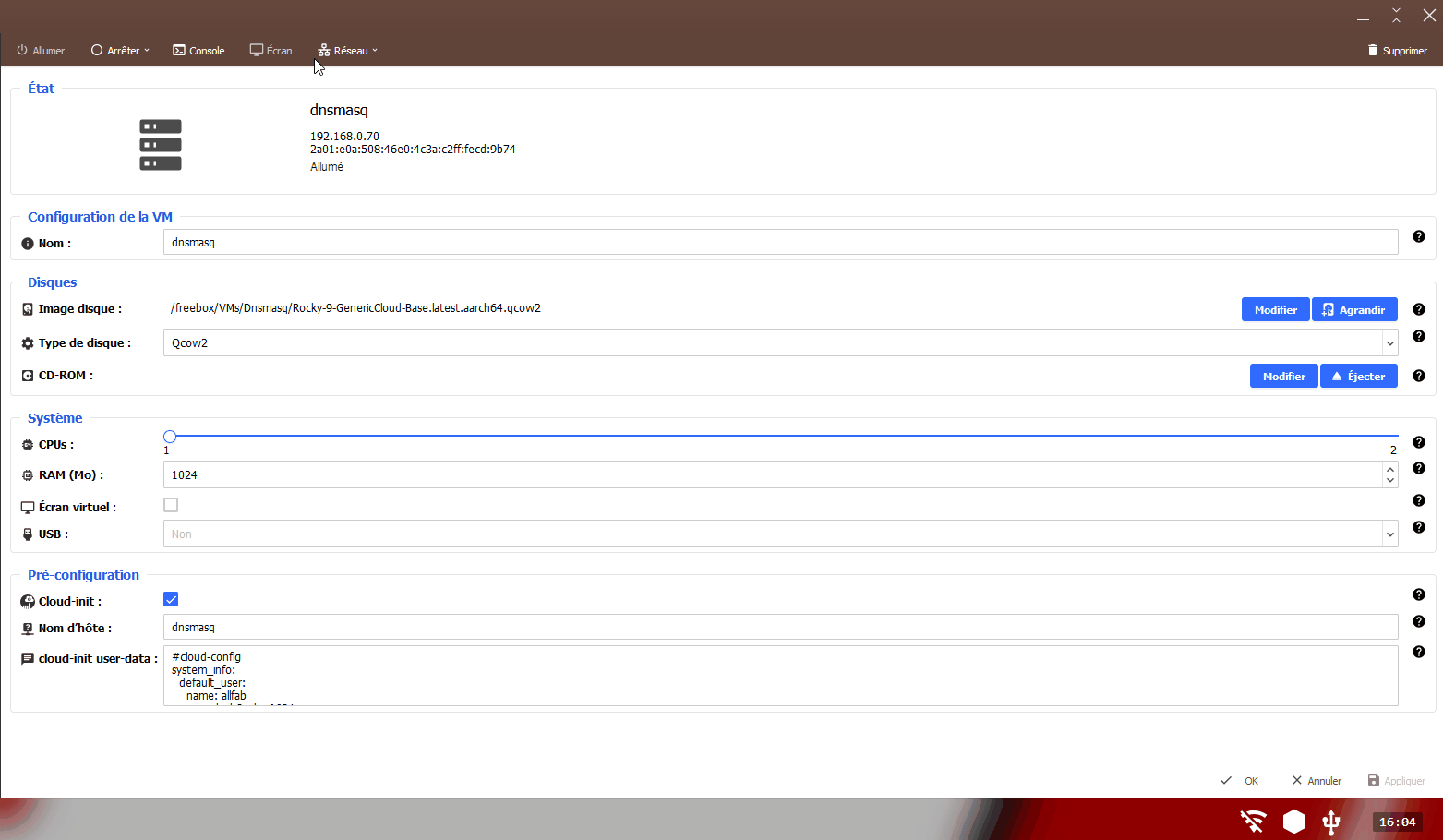Screen dimensions: 1443x840
Task: Click the Allumer power icon
Action: click(23, 50)
